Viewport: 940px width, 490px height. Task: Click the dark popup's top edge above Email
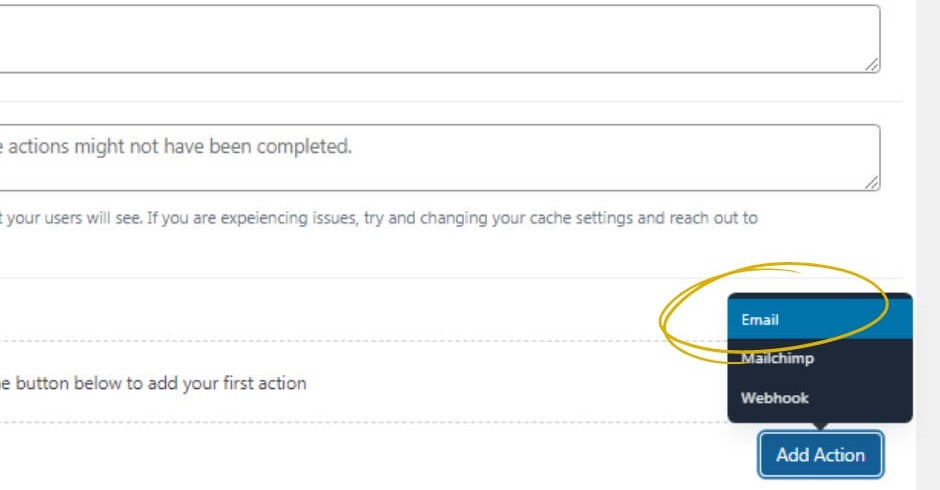(820, 296)
